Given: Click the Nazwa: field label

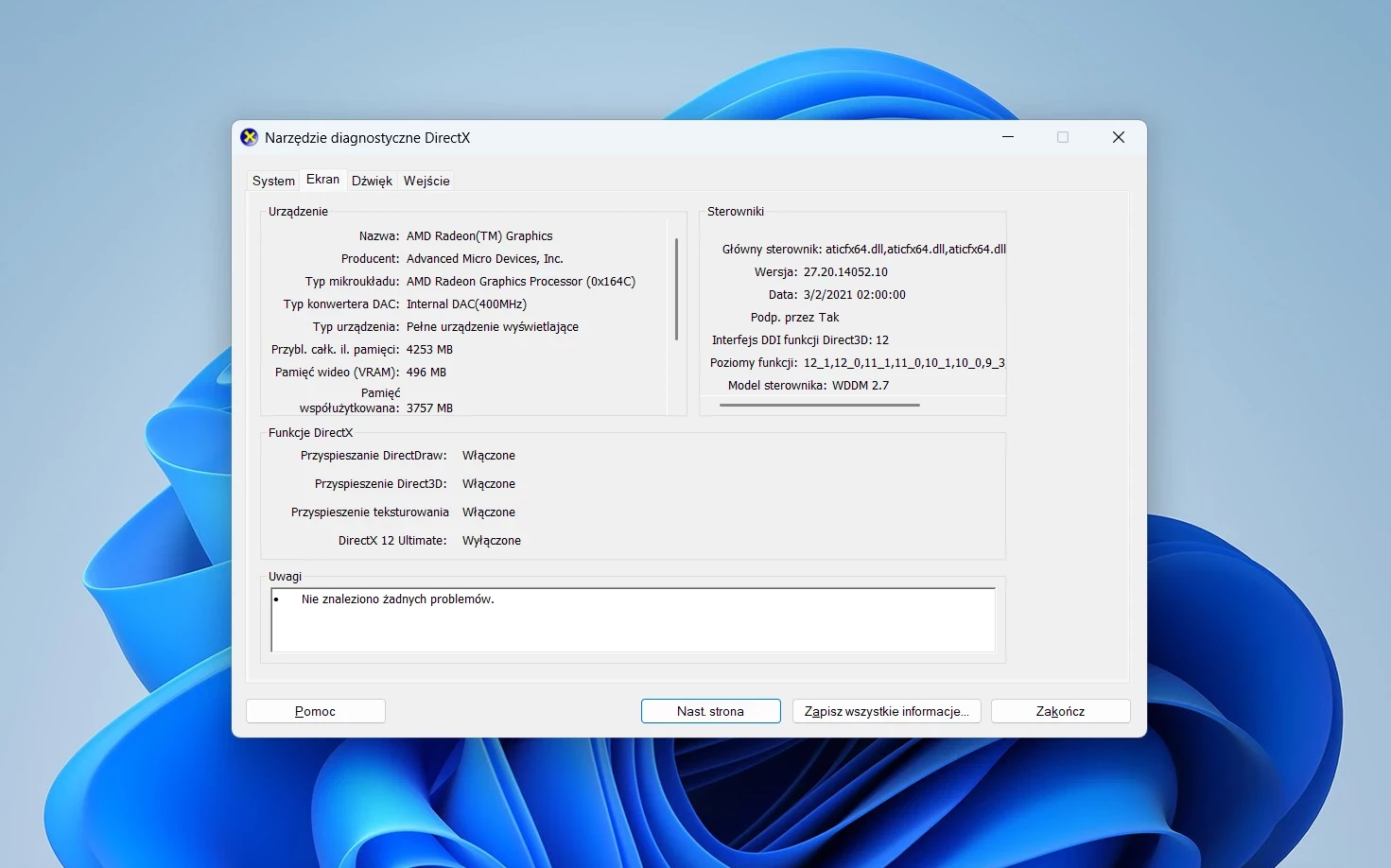Looking at the screenshot, I should point(379,236).
